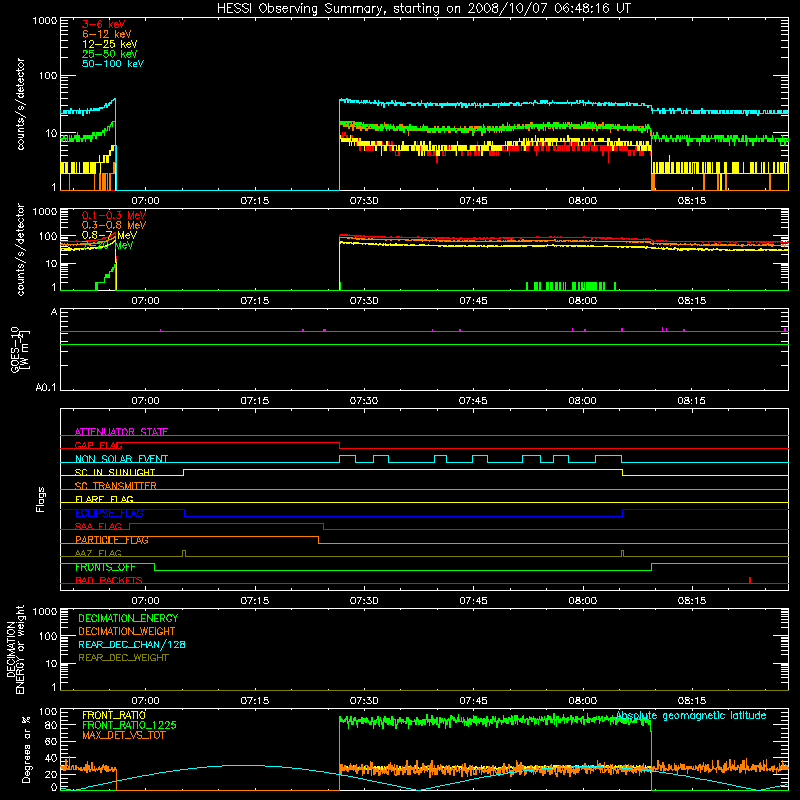The width and height of the screenshot is (800, 800).
Task: Select the 'SC_IN_SUNLIGHT' flag label
Action: pos(115,472)
